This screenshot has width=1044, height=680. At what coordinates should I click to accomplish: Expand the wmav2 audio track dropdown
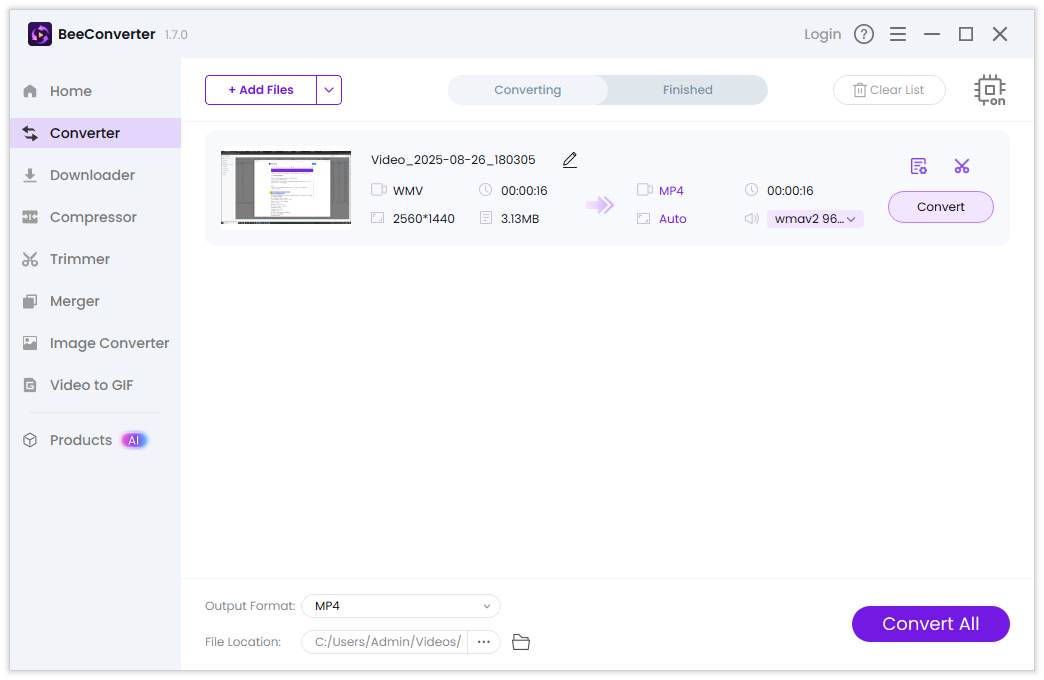[815, 219]
